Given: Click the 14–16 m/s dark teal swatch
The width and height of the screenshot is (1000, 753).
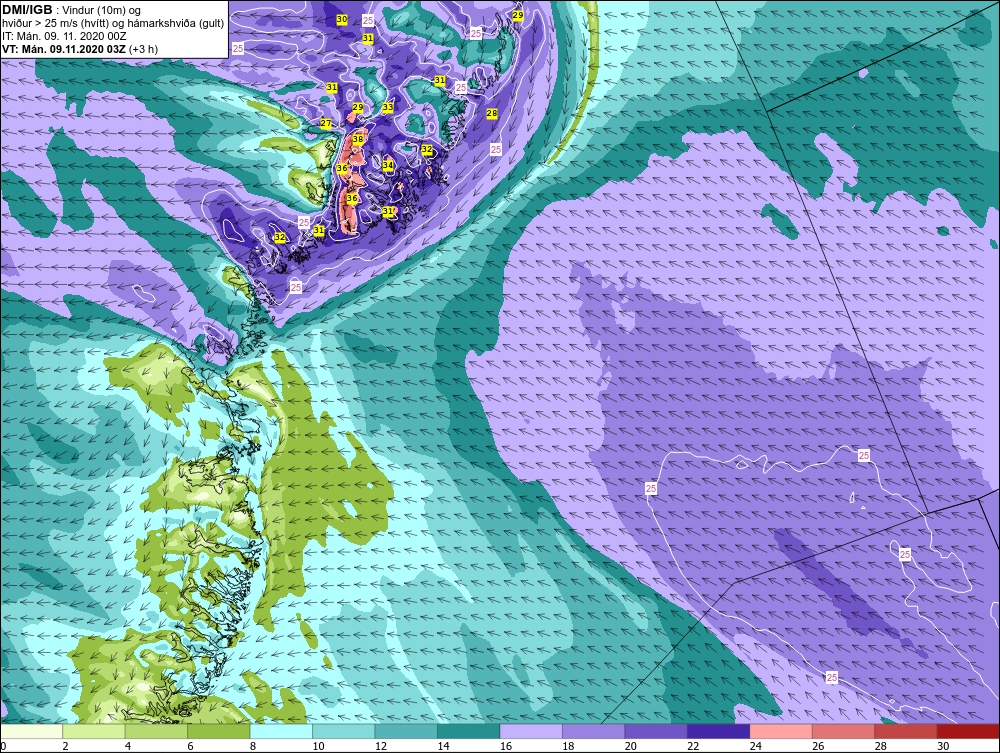Looking at the screenshot, I should click(469, 731).
